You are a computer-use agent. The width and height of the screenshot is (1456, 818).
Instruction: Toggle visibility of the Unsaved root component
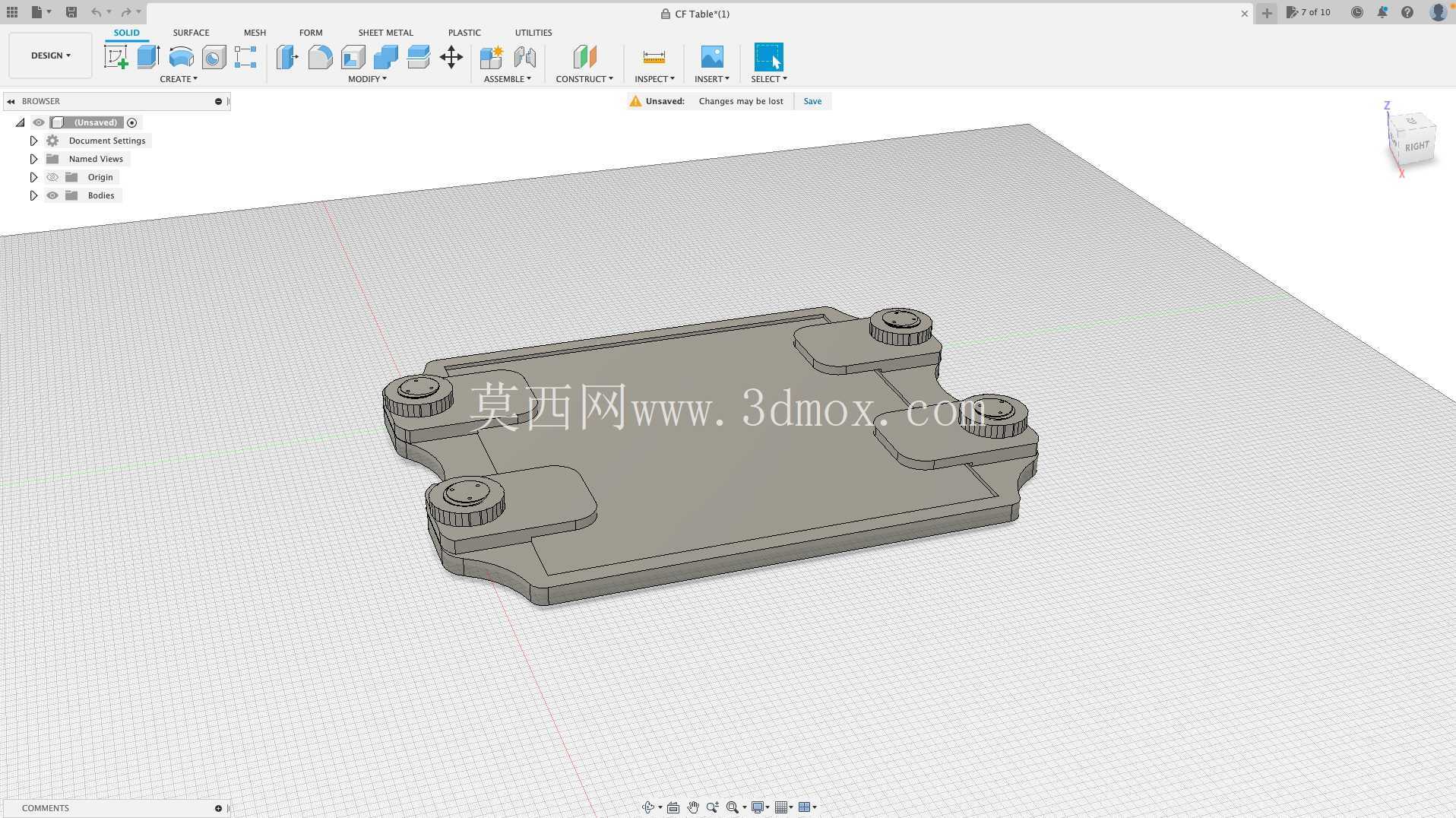coord(38,122)
